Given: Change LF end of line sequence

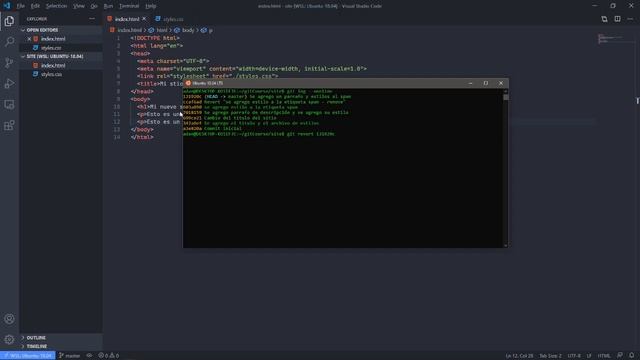Looking at the screenshot, I should [589, 356].
